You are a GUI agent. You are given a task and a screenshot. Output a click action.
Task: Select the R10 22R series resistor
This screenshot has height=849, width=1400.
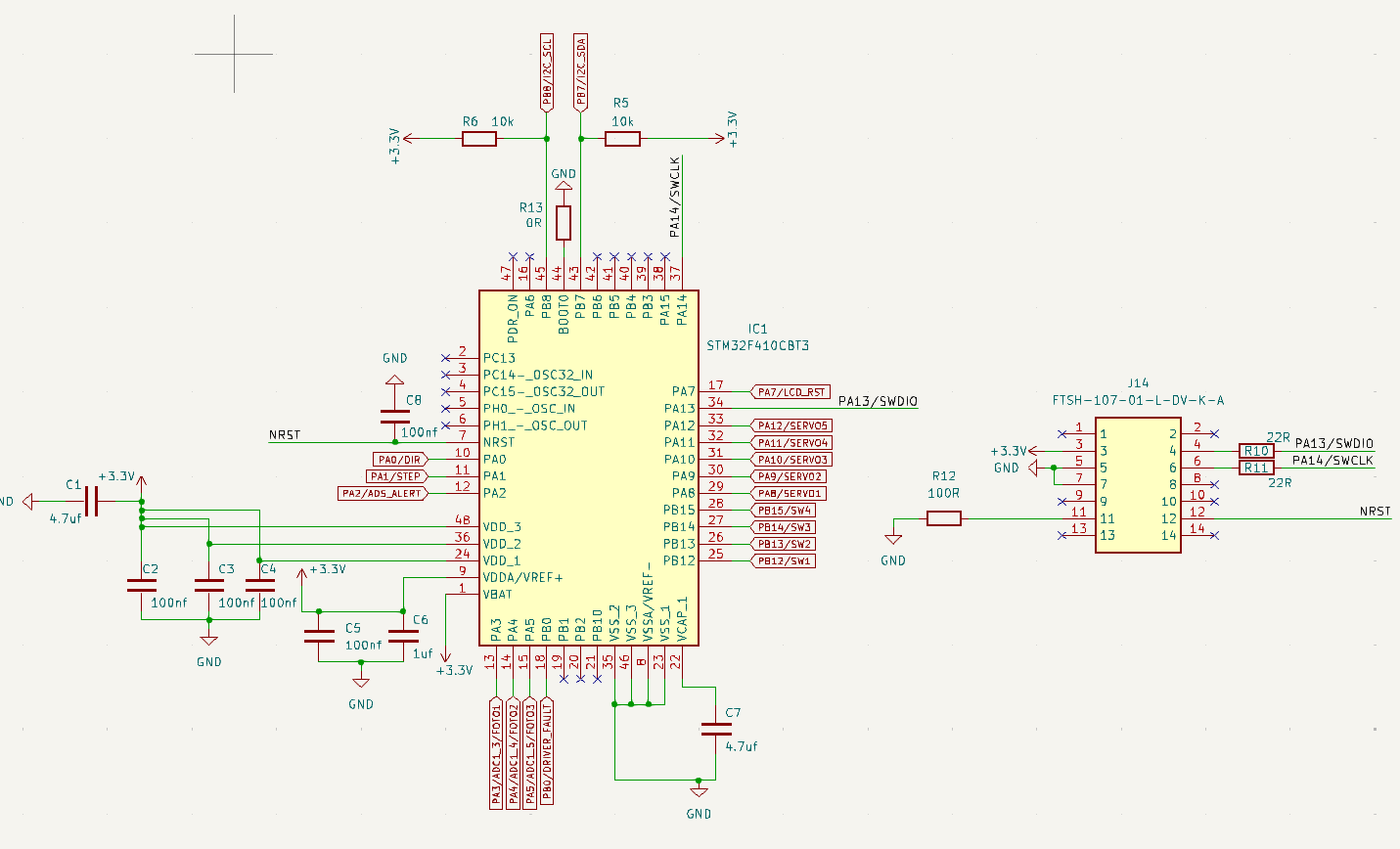(x=1254, y=450)
